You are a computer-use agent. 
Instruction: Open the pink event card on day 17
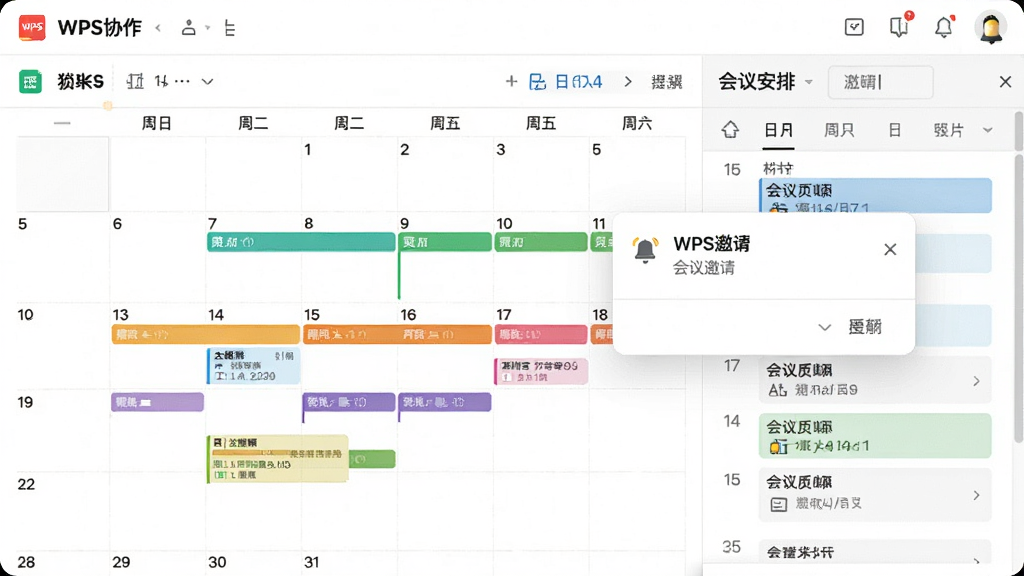tap(541, 371)
